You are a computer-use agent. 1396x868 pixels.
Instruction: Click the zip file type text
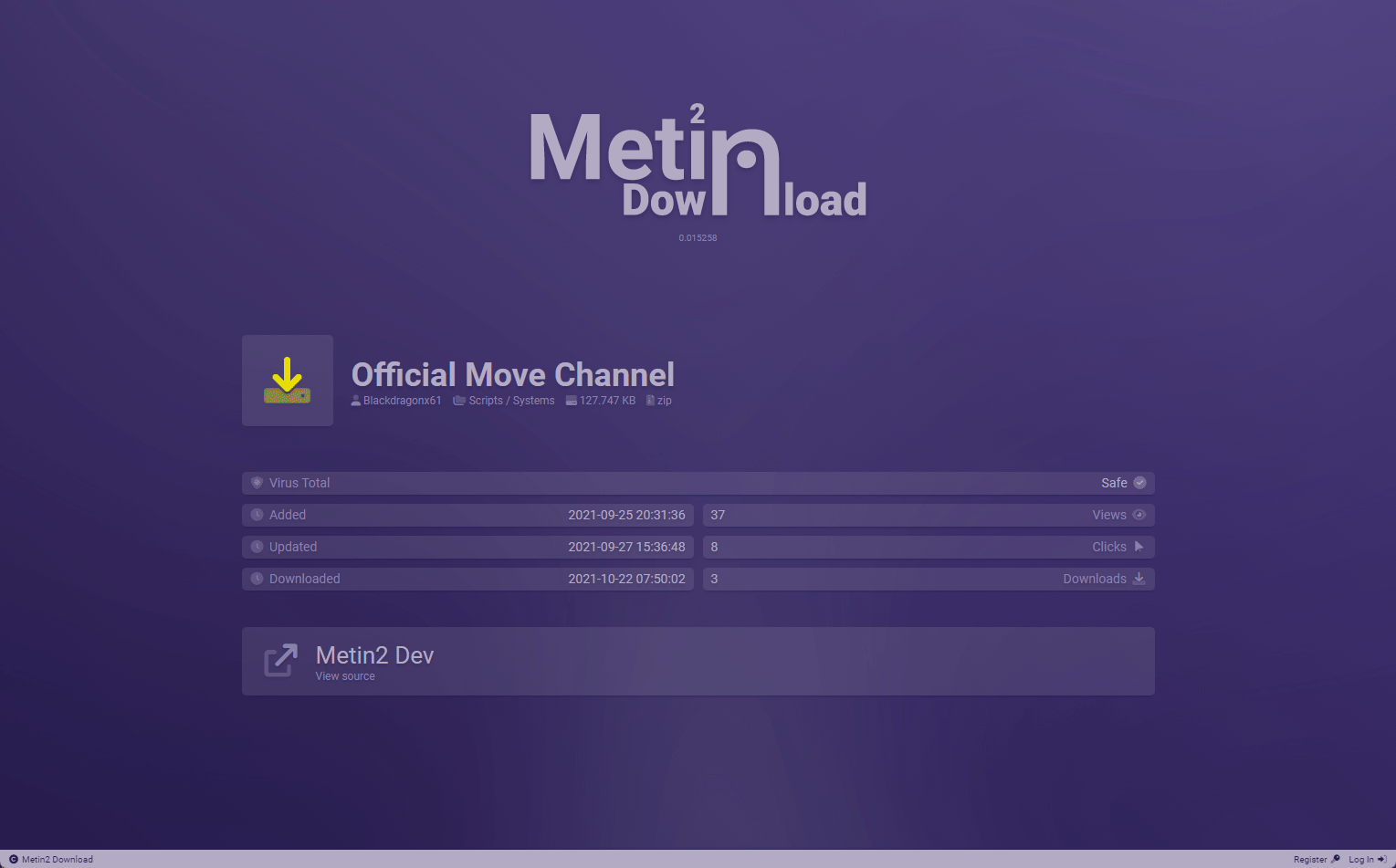(x=665, y=401)
